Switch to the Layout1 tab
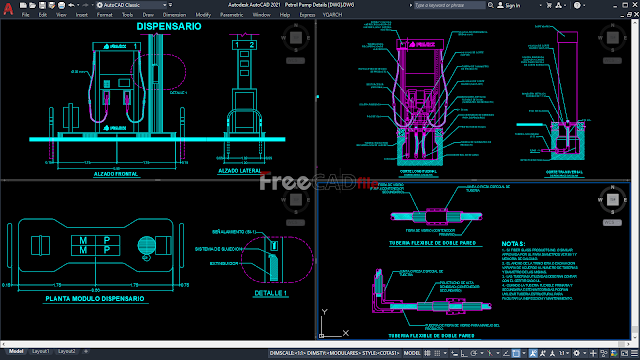640x360 pixels. coord(40,351)
